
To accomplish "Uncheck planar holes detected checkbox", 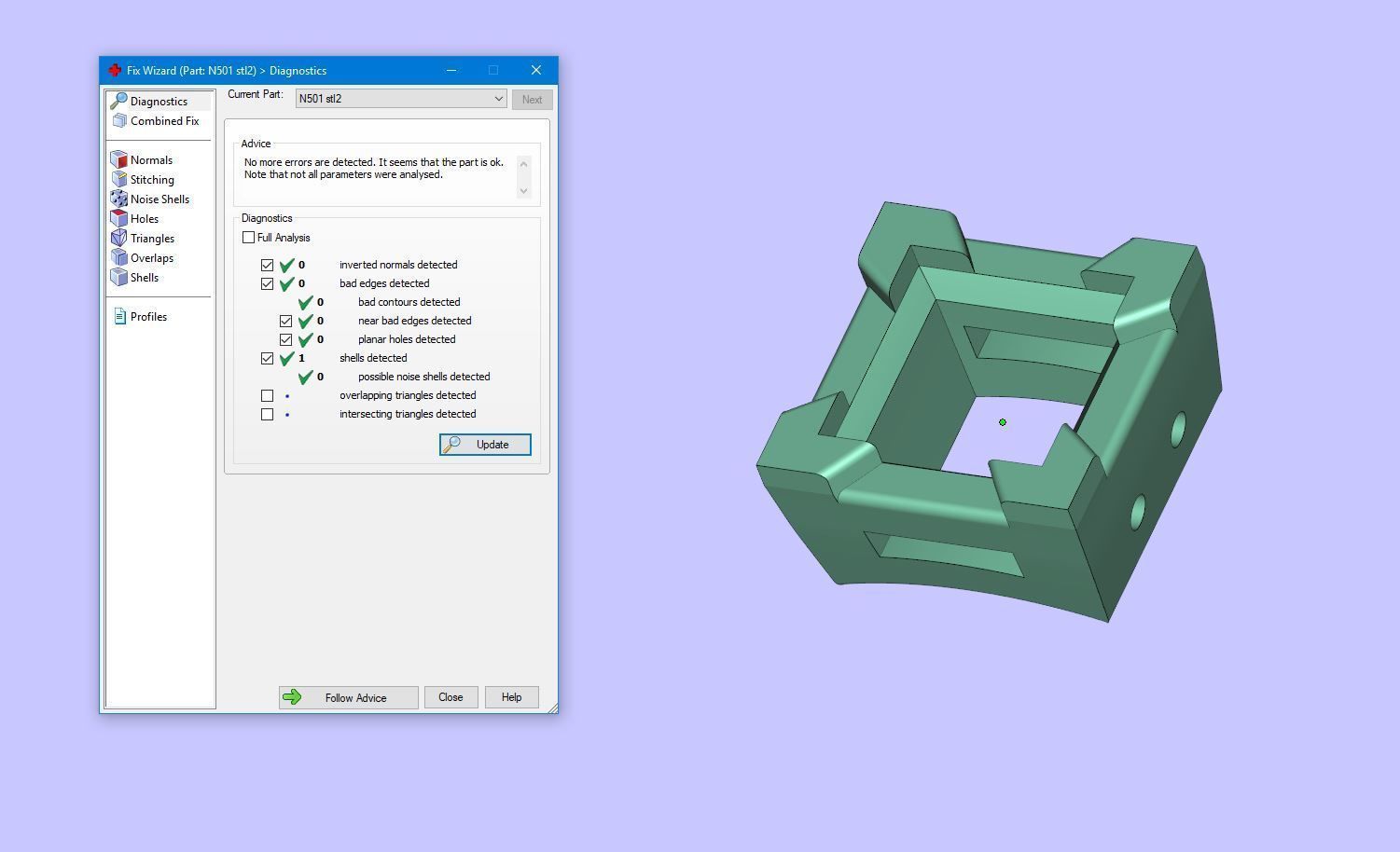I will [x=286, y=339].
